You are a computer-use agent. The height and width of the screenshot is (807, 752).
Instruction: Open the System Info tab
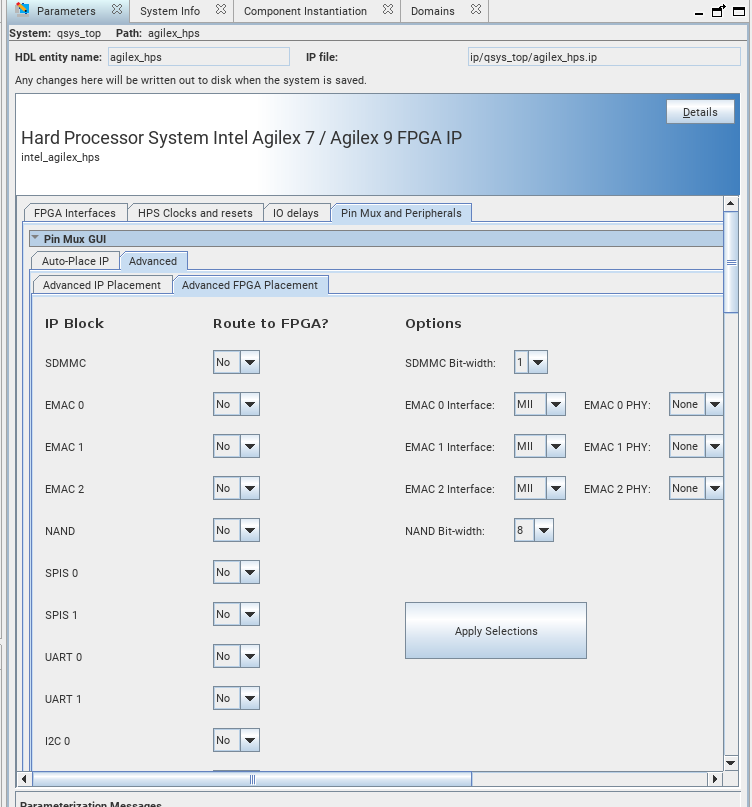click(x=170, y=11)
